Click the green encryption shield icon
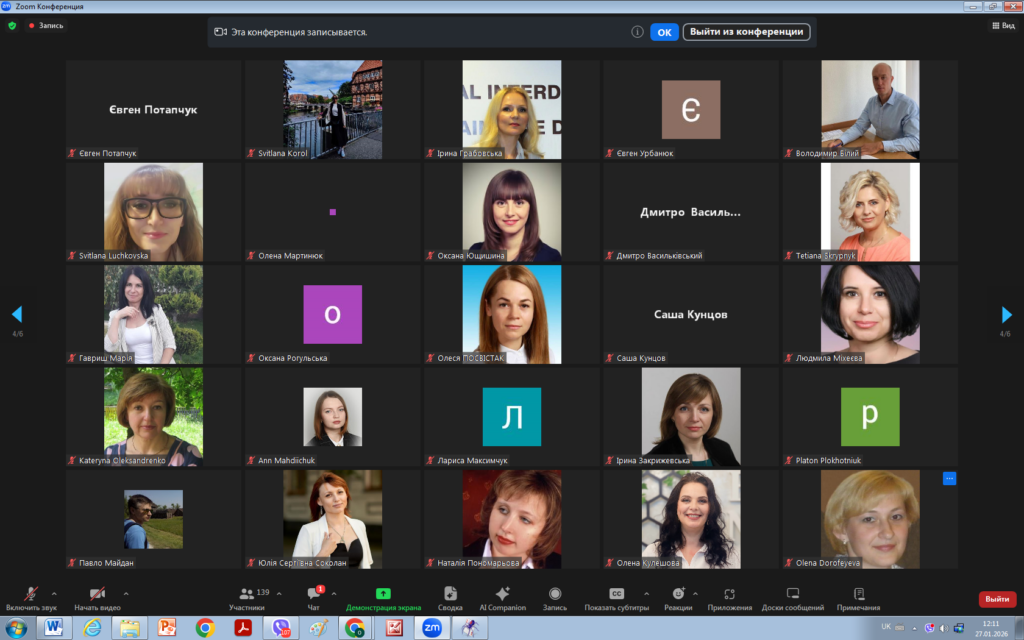This screenshot has height=640, width=1024. tap(12, 26)
